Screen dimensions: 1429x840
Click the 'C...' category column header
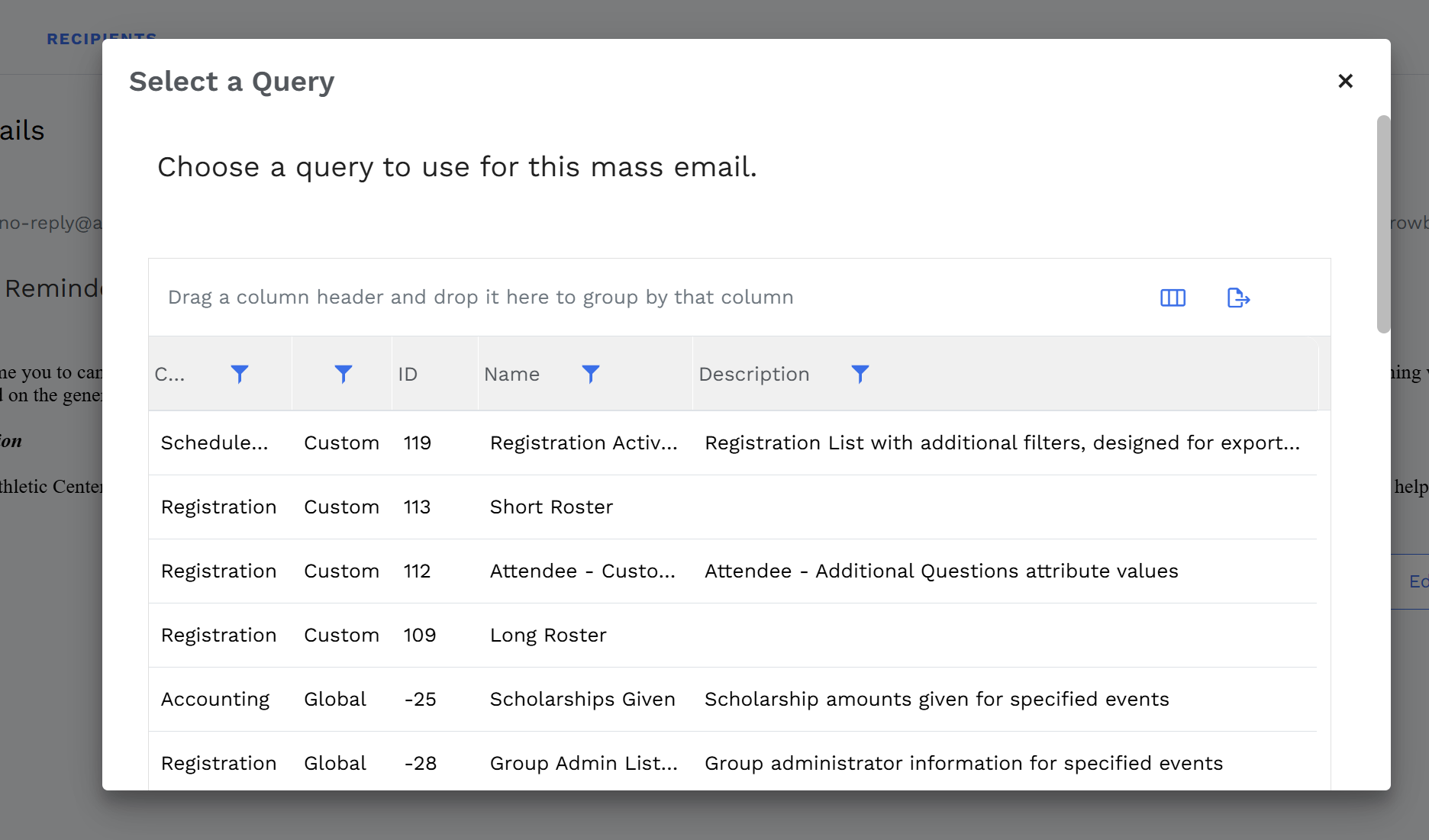(169, 374)
